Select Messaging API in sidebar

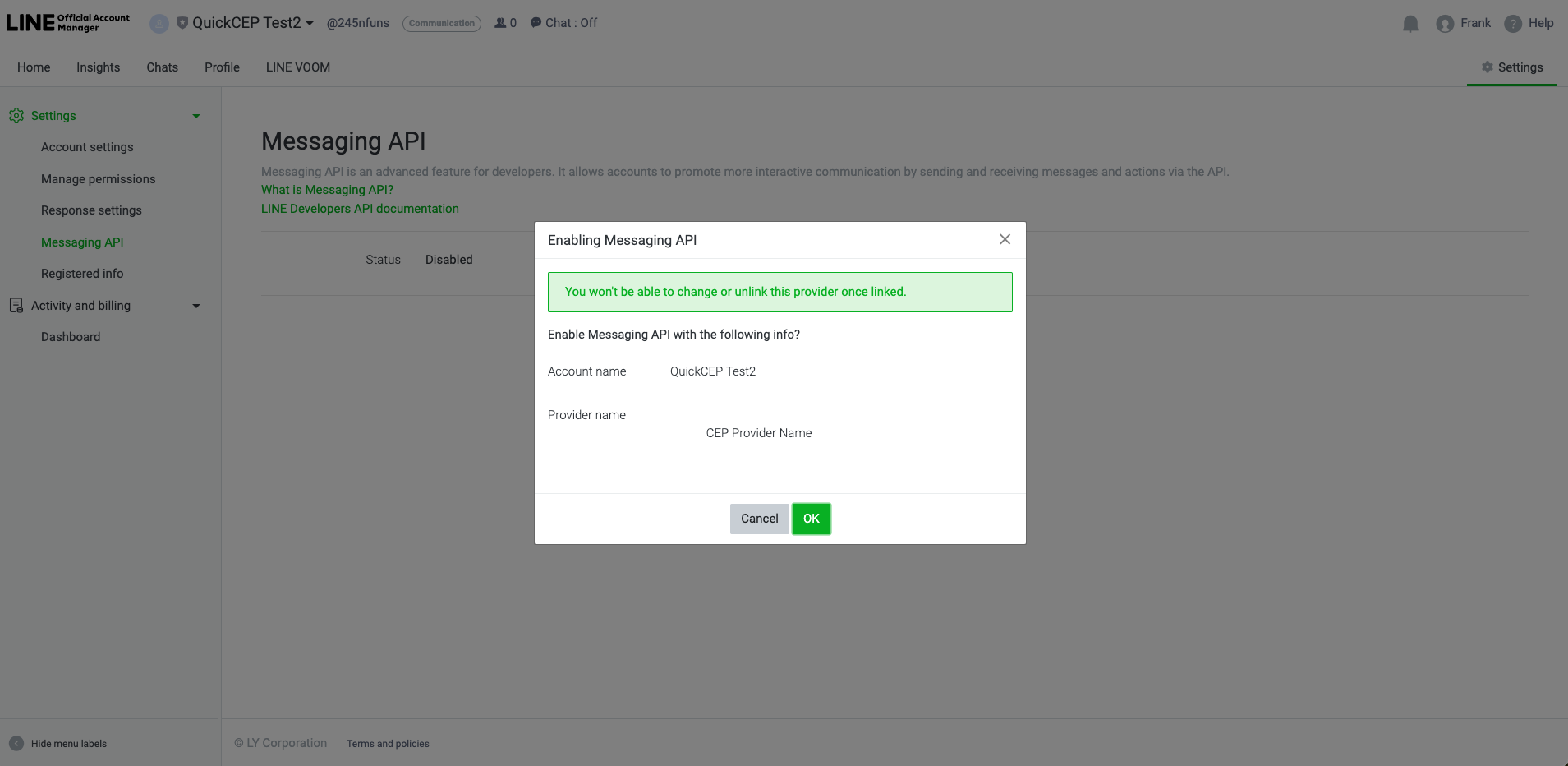click(x=82, y=242)
